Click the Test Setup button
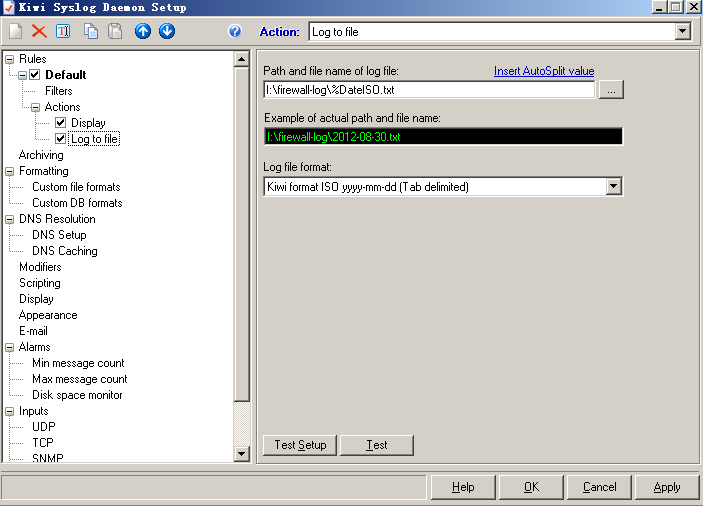Screen dimensions: 703x506 coord(300,445)
